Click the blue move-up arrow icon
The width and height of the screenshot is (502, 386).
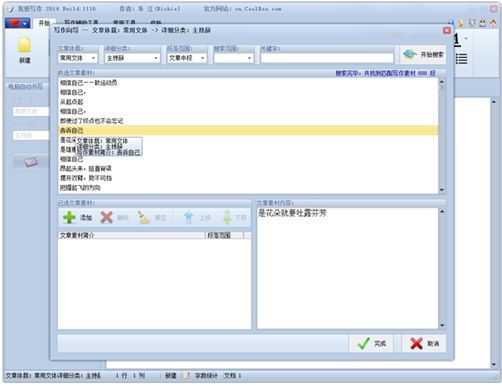(189, 217)
